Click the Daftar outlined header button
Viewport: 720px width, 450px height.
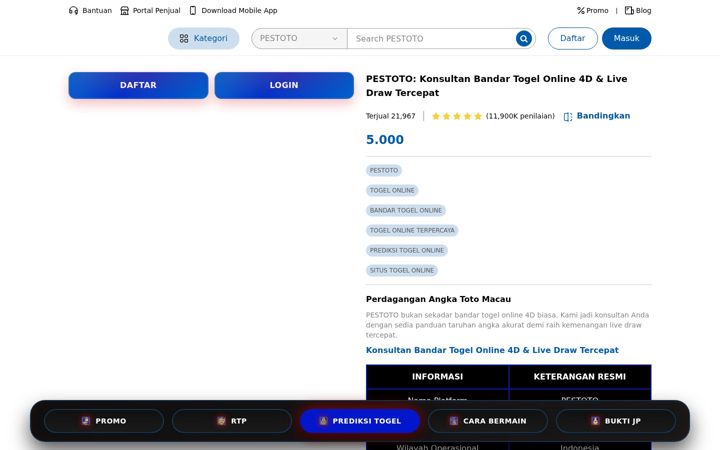pyautogui.click(x=573, y=39)
